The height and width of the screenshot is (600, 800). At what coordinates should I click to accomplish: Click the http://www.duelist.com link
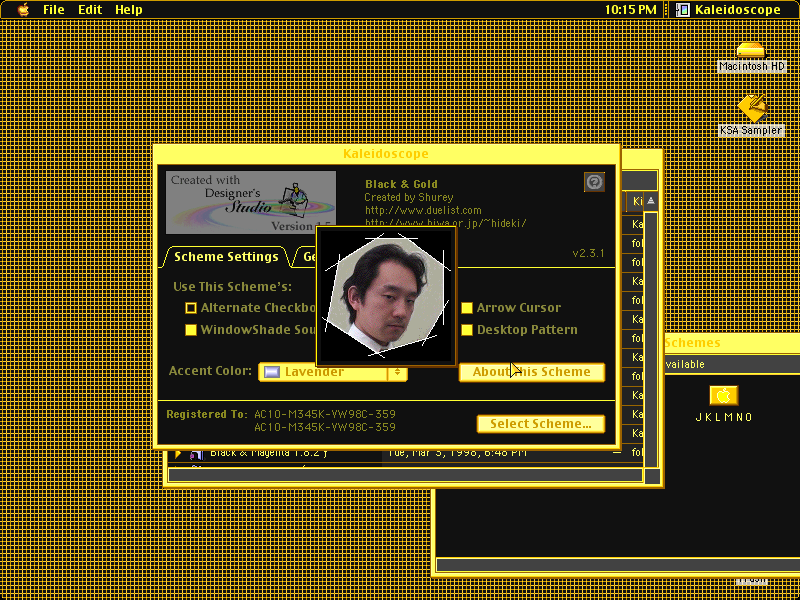[x=423, y=210]
